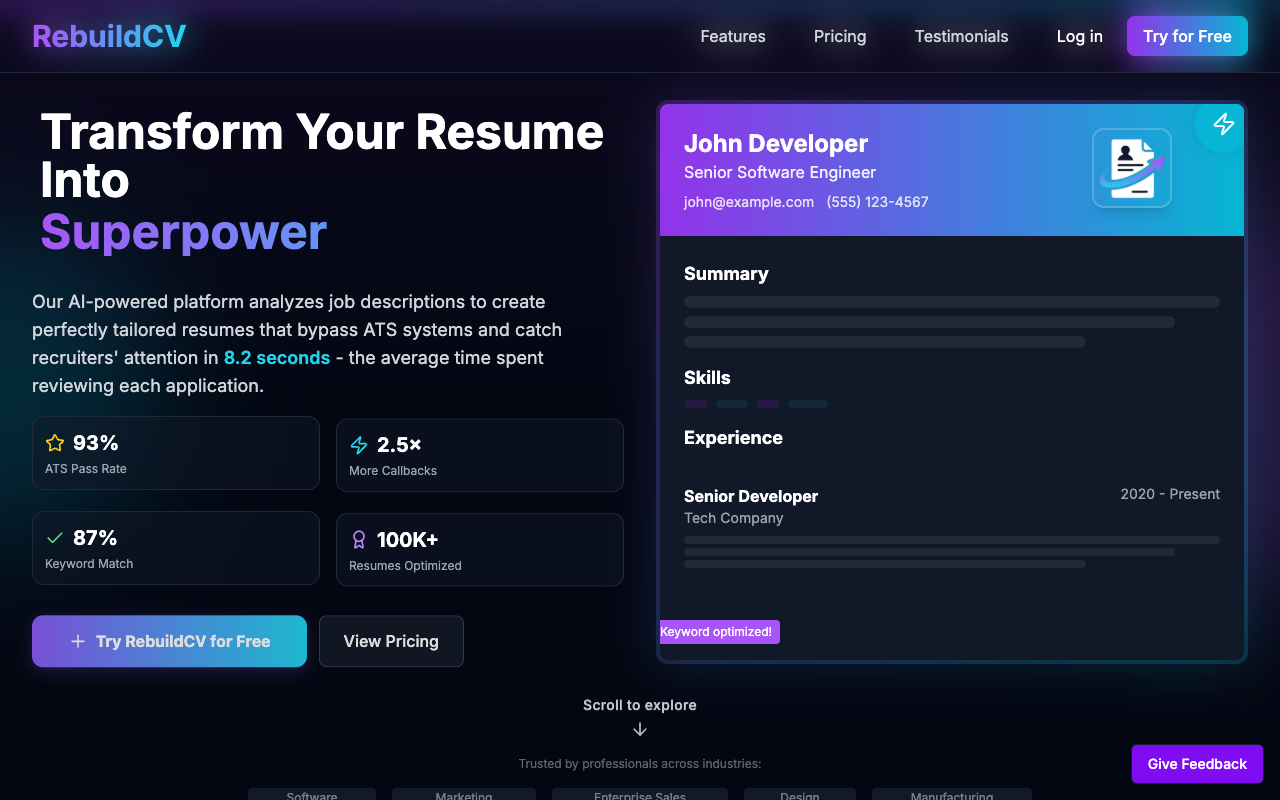This screenshot has width=1280, height=800.
Task: Click the Log in link
Action: click(x=1079, y=36)
